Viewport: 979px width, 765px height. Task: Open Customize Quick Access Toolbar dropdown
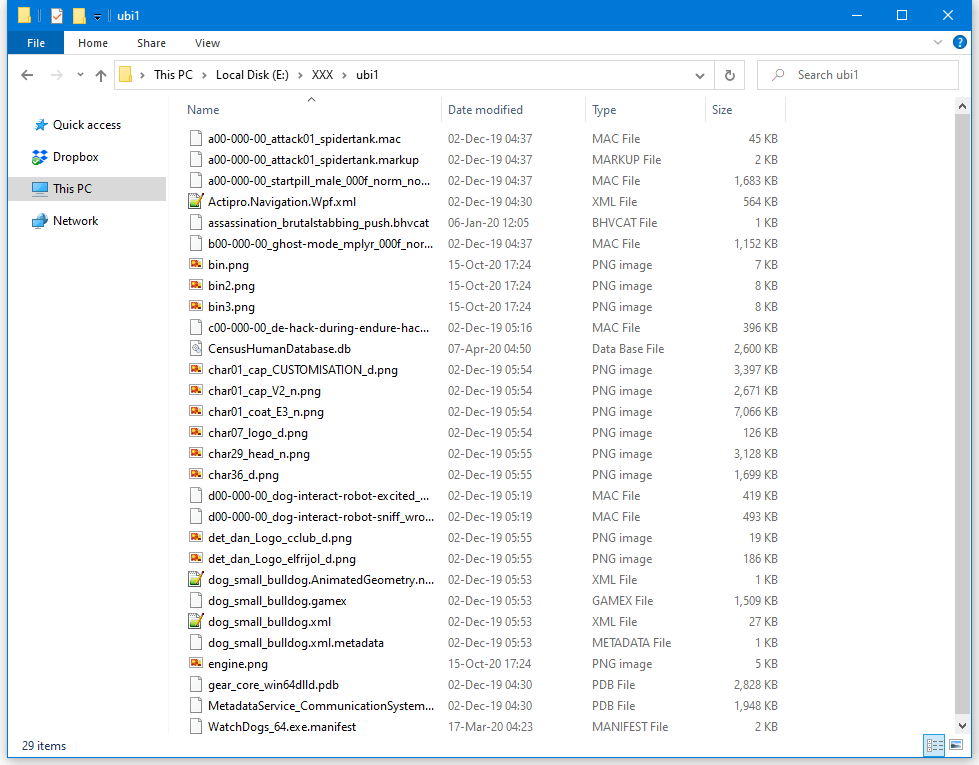pos(97,17)
